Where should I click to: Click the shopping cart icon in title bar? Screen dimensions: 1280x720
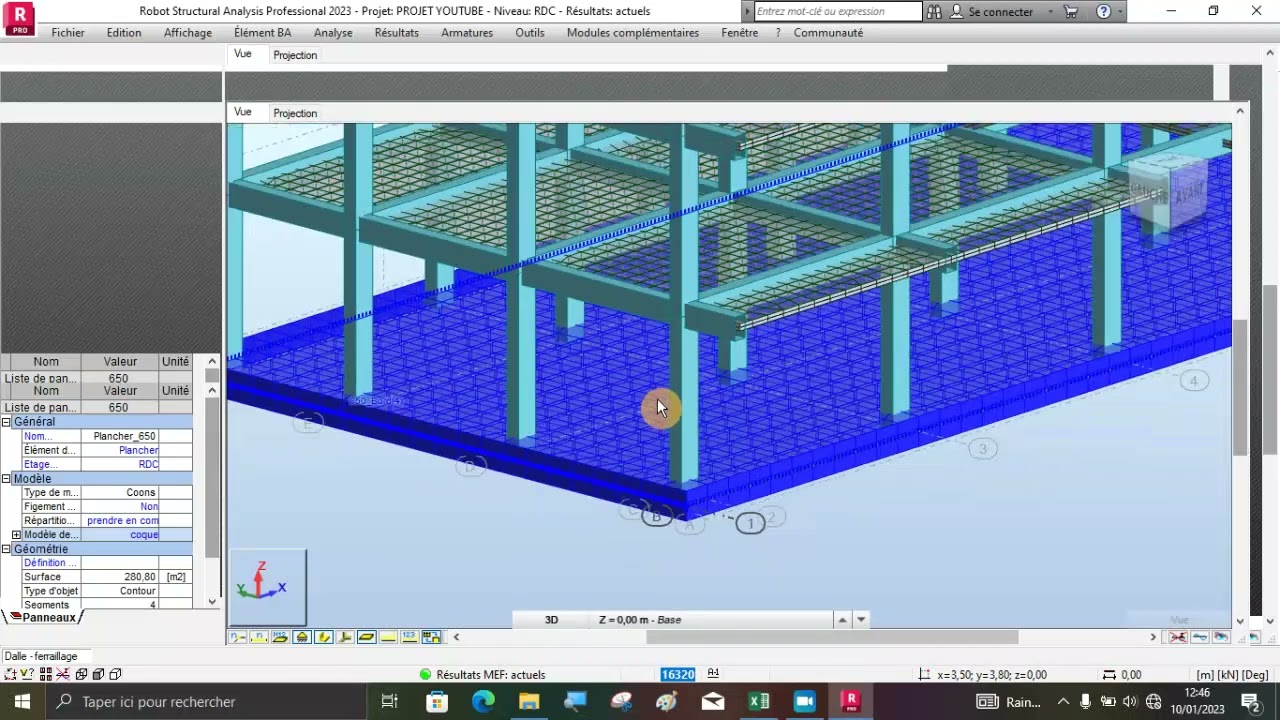point(1071,12)
